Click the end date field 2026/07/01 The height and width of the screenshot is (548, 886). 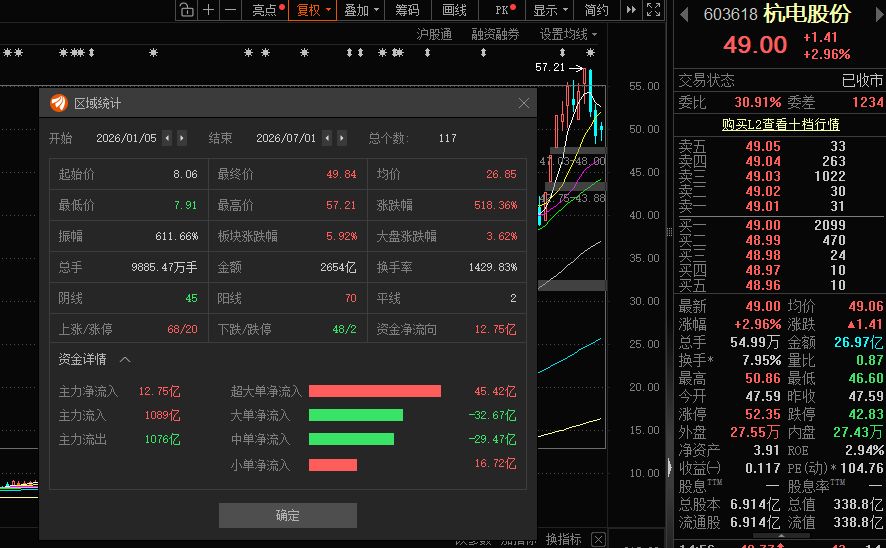286,138
